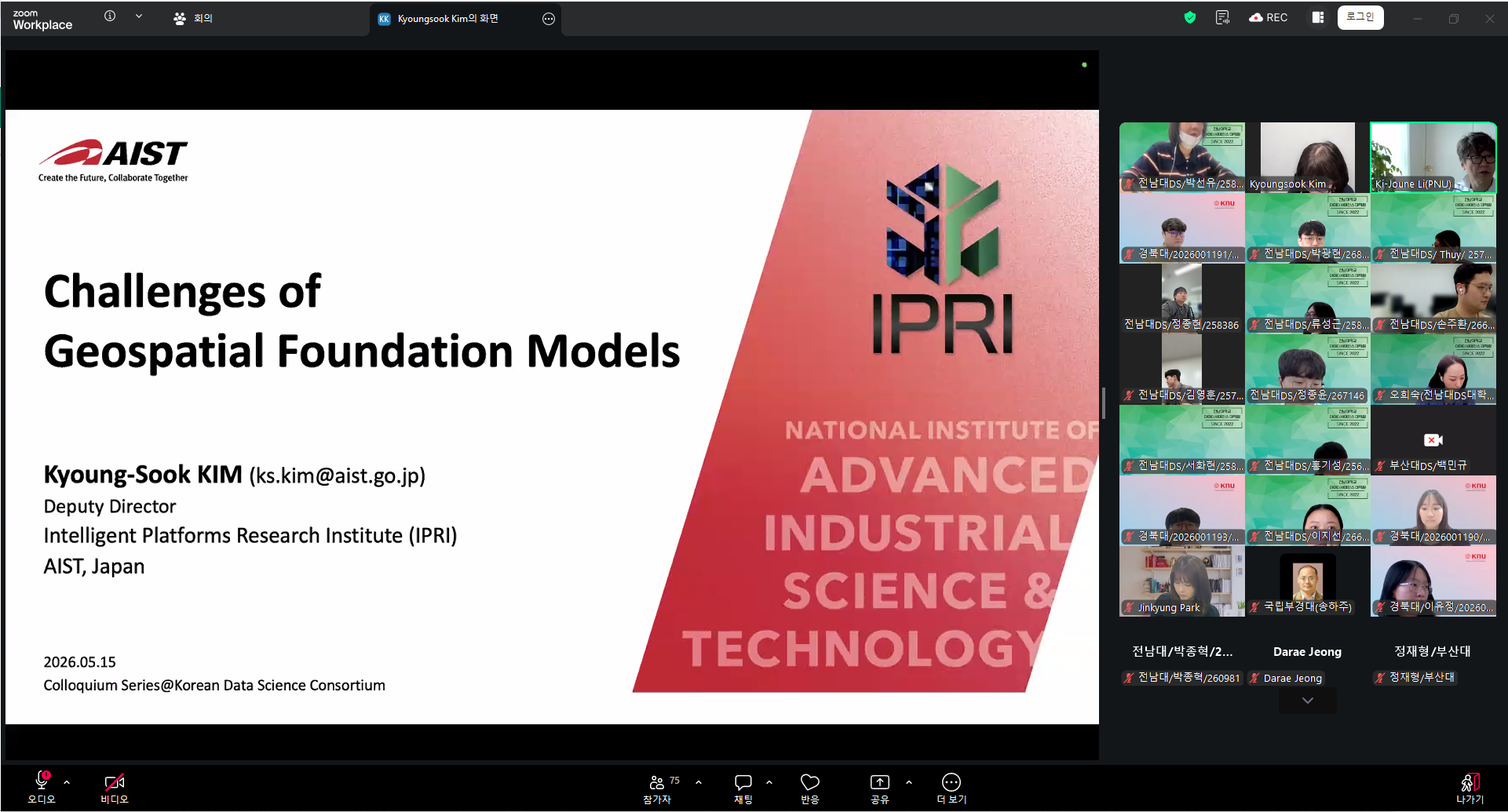
Task: Click "Intelligent Platforms Research Institute (IPRI)" line
Action: click(x=250, y=536)
